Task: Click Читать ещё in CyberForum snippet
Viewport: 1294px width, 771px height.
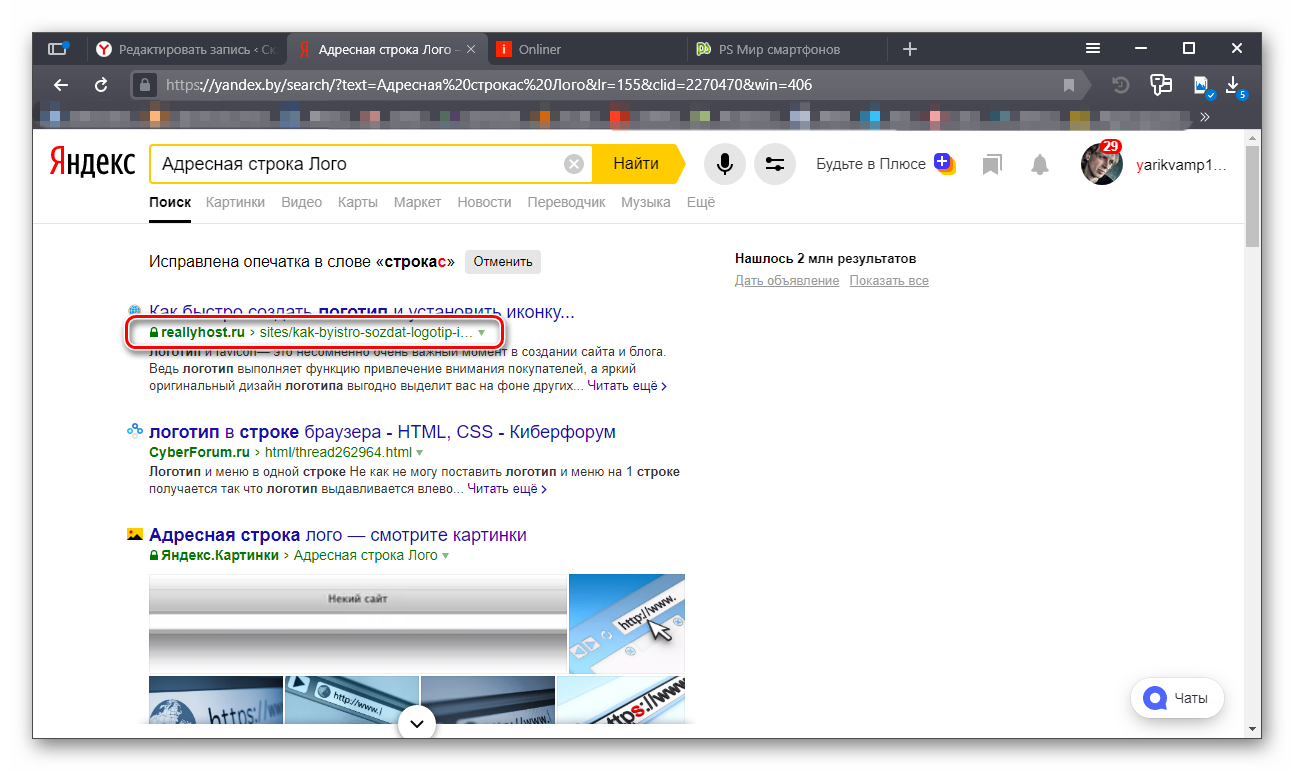Action: [507, 489]
